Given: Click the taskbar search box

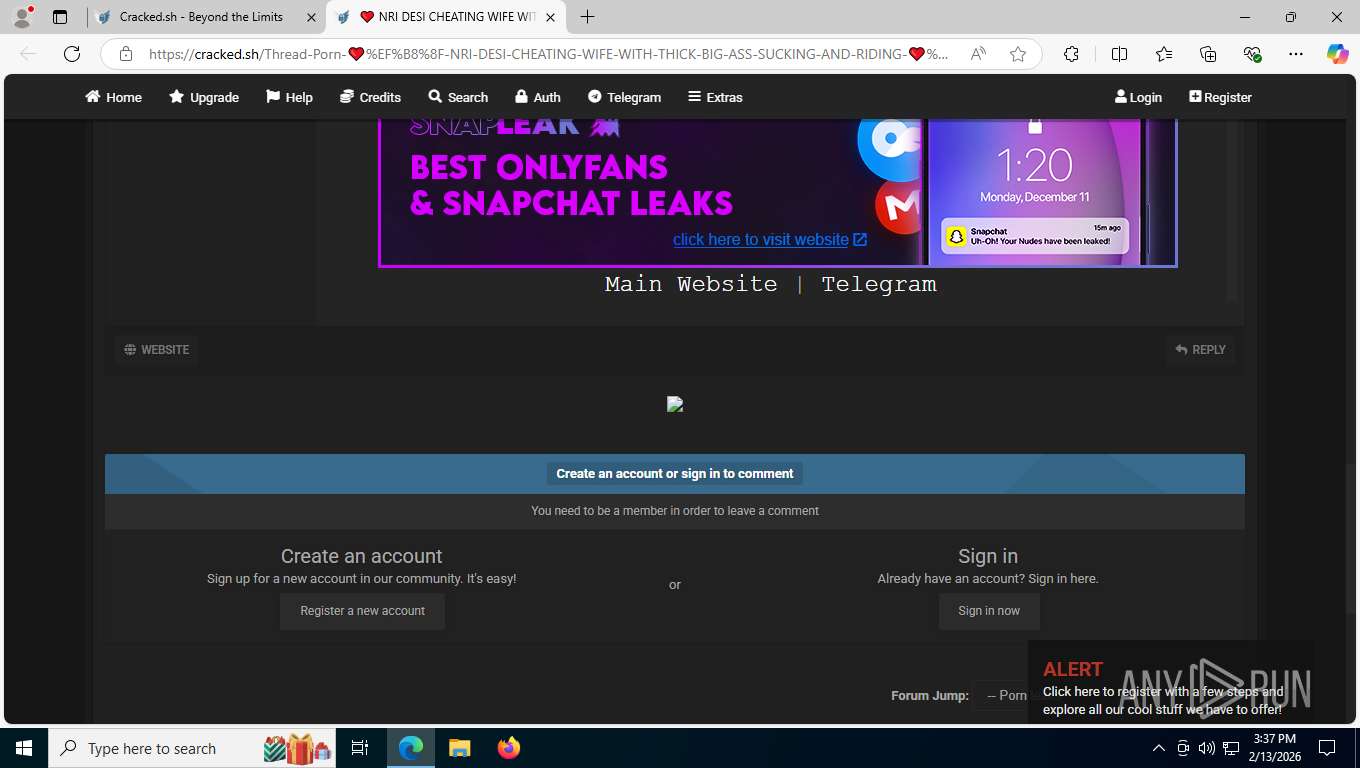Looking at the screenshot, I should 193,748.
